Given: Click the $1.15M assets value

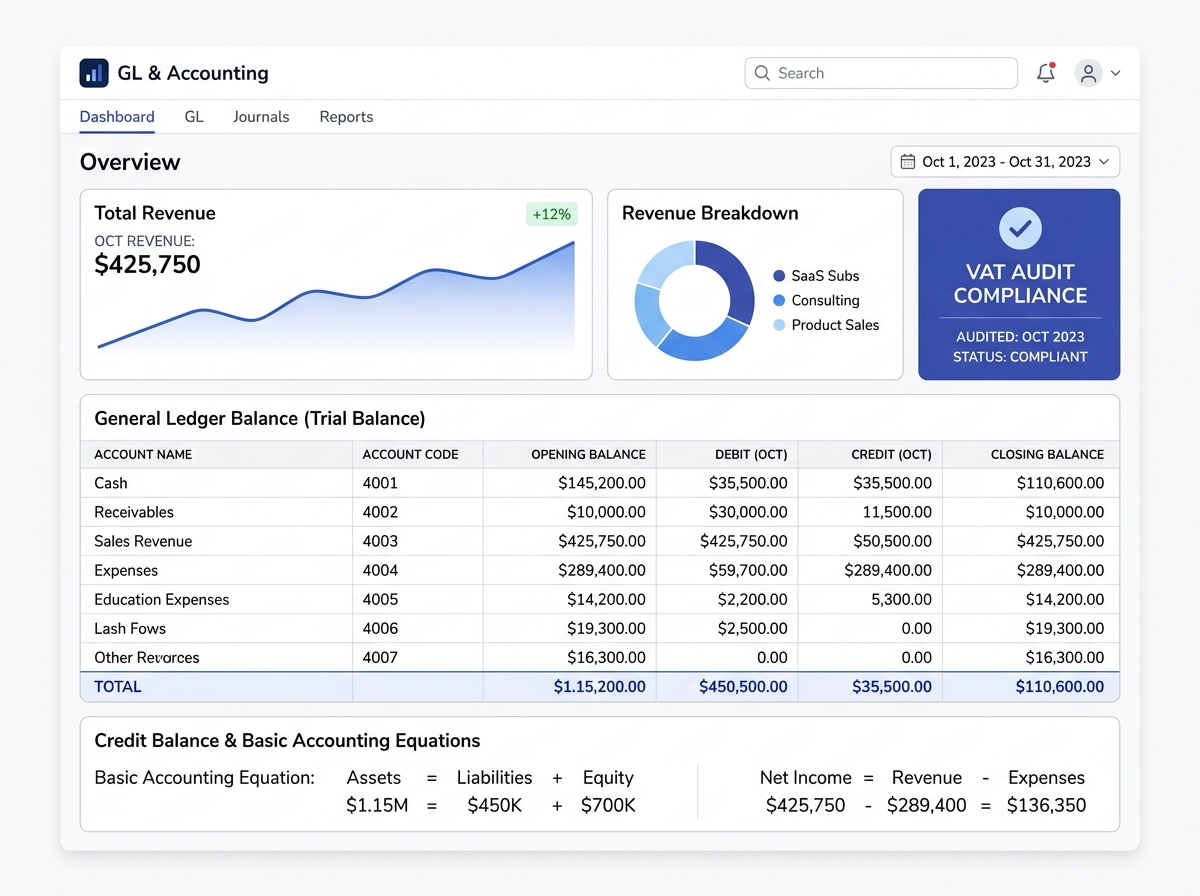Looking at the screenshot, I should 377,805.
